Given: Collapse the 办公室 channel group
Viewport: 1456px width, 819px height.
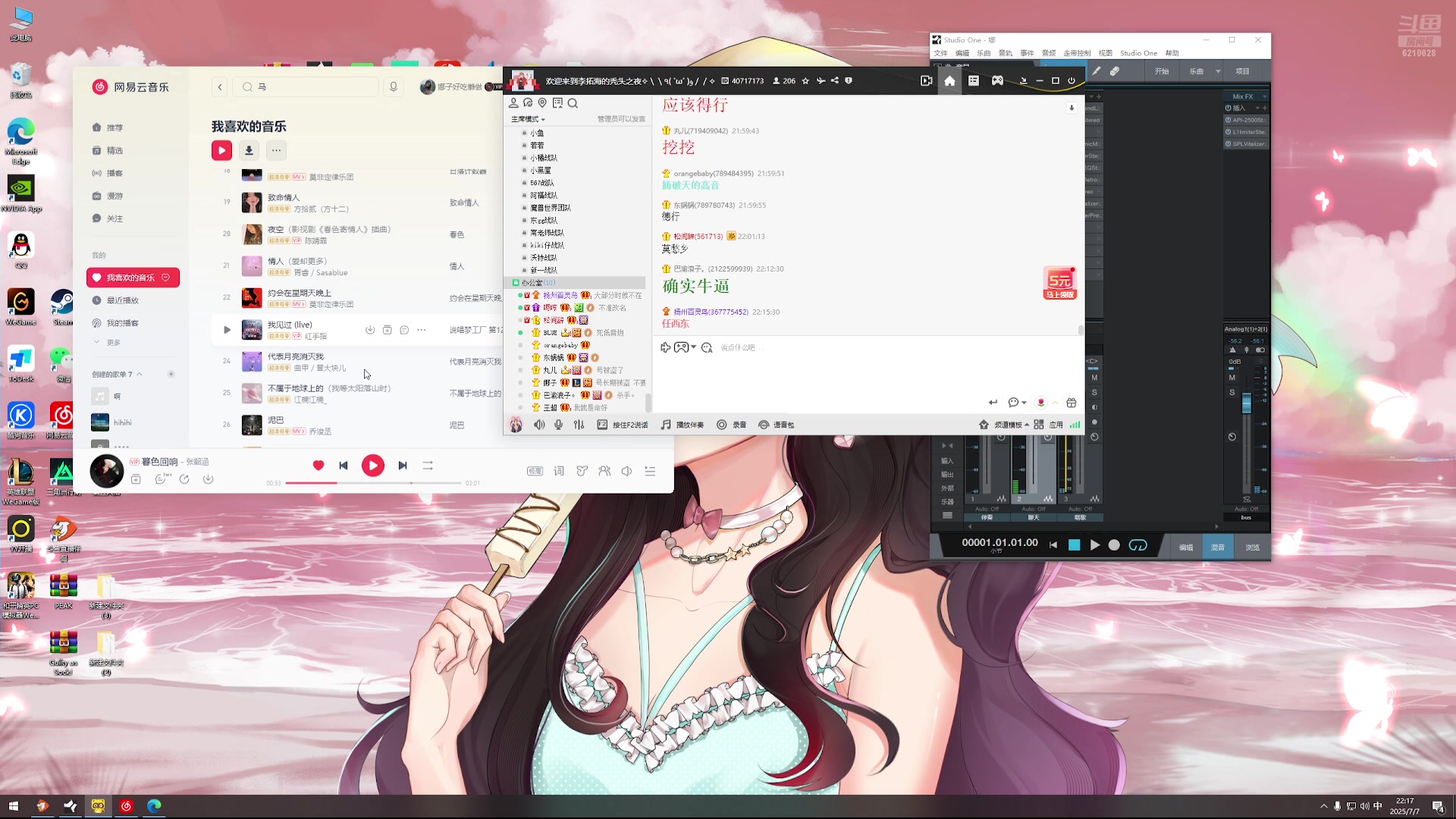Looking at the screenshot, I should pos(516,282).
